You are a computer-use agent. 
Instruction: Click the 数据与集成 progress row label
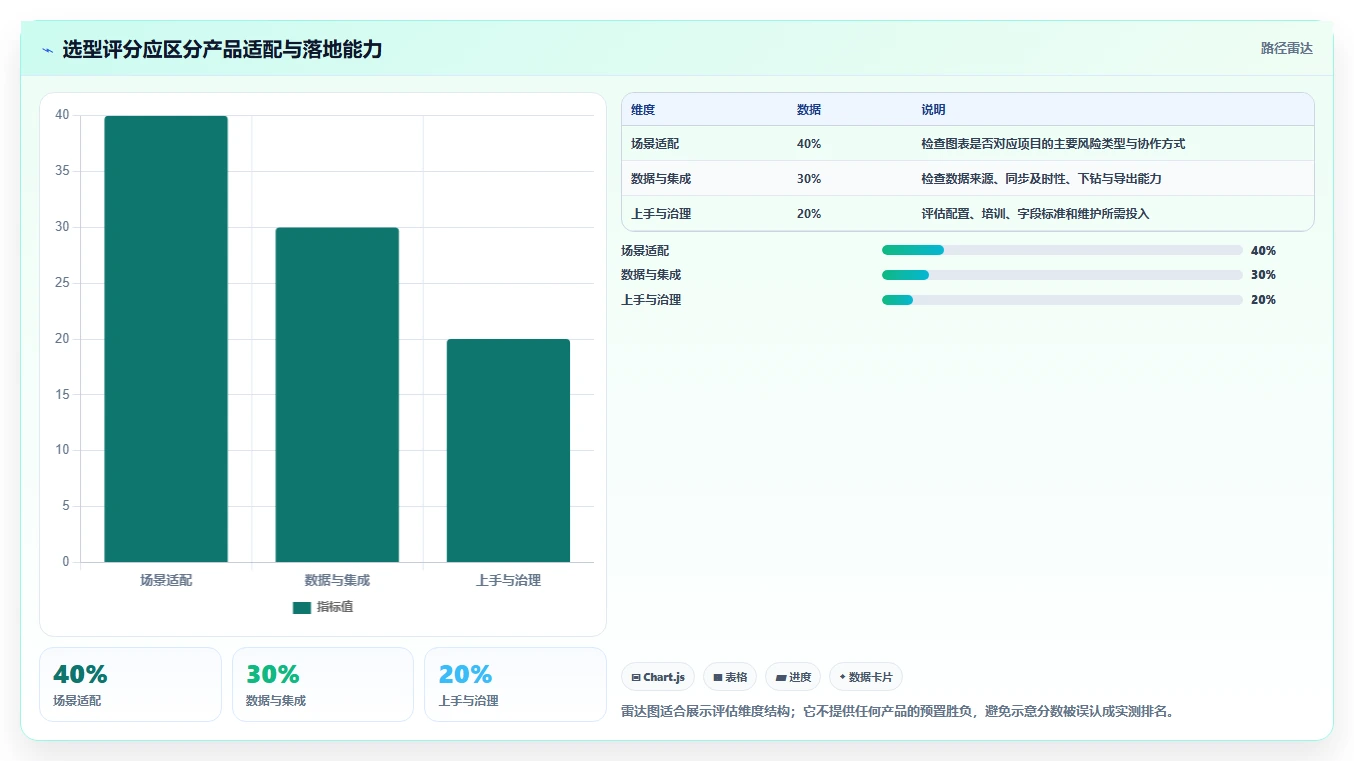point(651,275)
